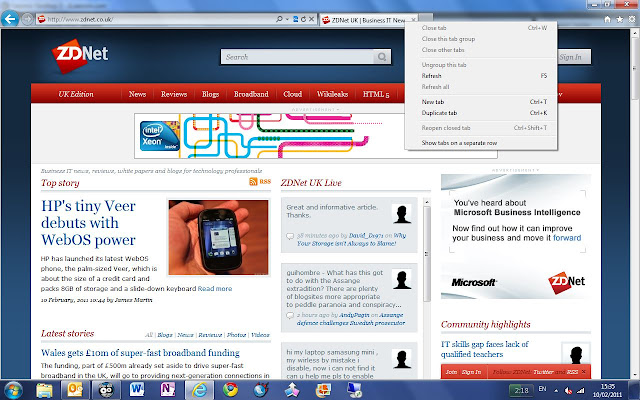Open Favorites star icon
This screenshot has width=640, height=400.
(x=620, y=19)
